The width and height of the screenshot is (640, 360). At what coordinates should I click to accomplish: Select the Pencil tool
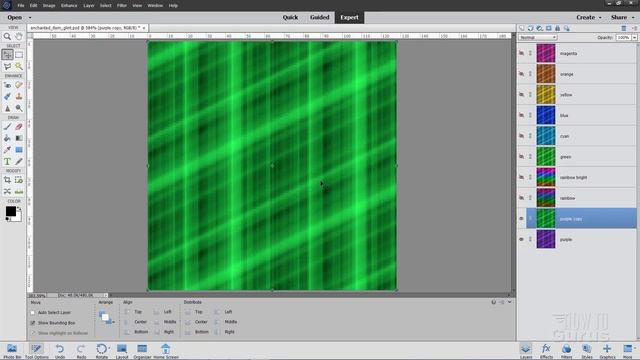point(19,162)
